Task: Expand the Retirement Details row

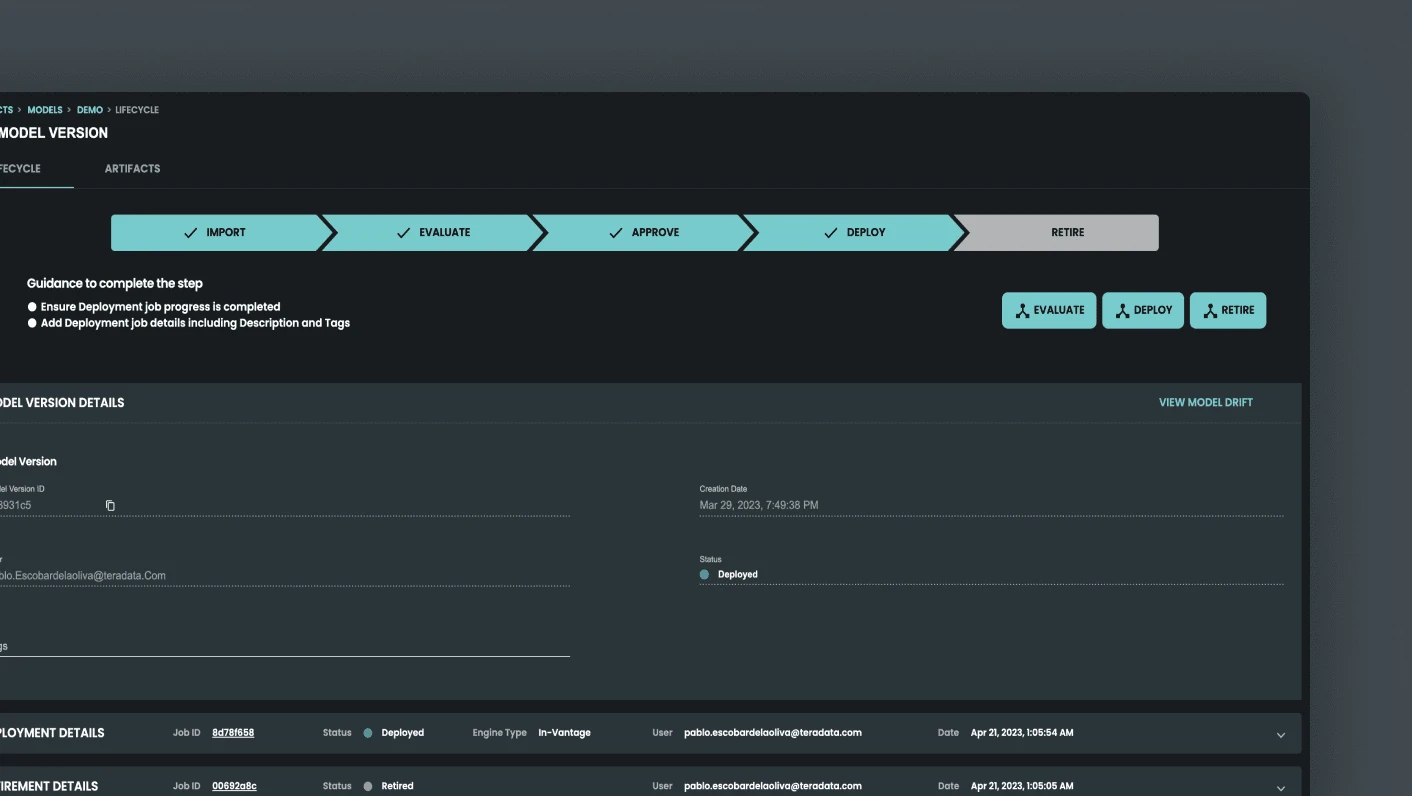Action: [1281, 788]
